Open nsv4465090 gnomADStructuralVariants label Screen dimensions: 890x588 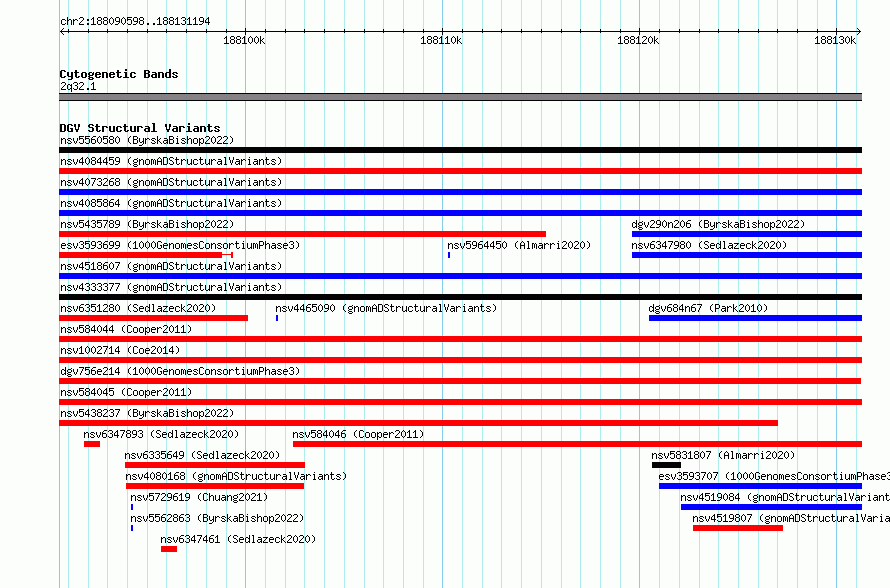coord(386,308)
